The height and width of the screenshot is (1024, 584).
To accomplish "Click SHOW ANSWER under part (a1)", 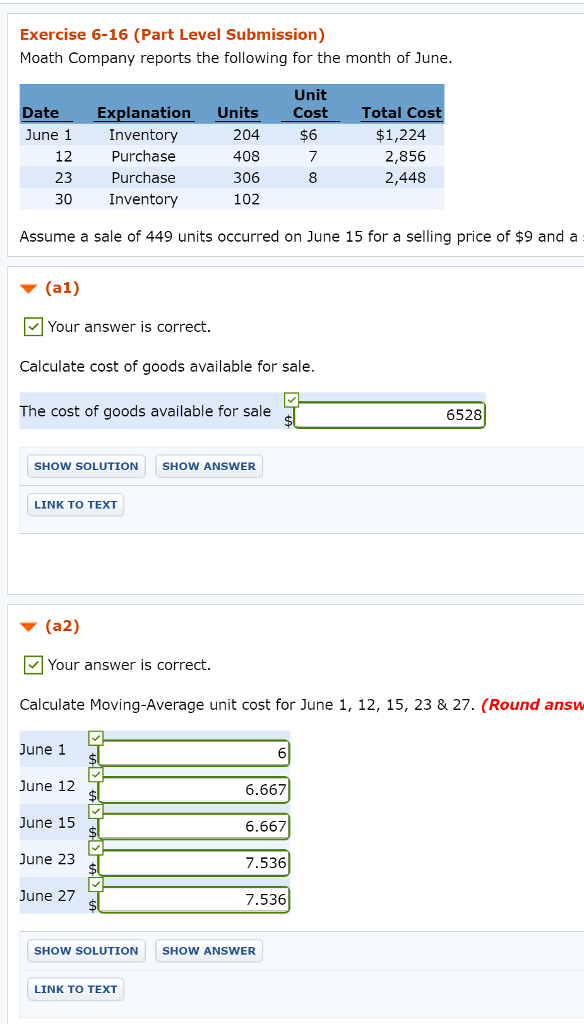I will (x=208, y=466).
